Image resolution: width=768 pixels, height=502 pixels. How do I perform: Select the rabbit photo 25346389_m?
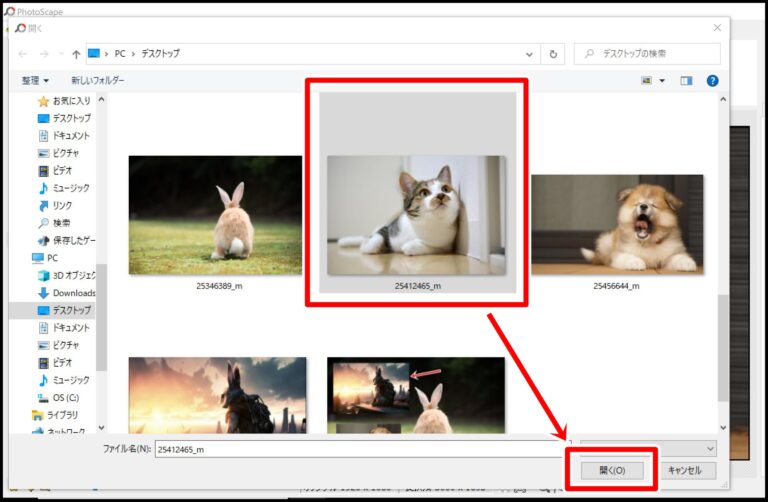coord(216,215)
